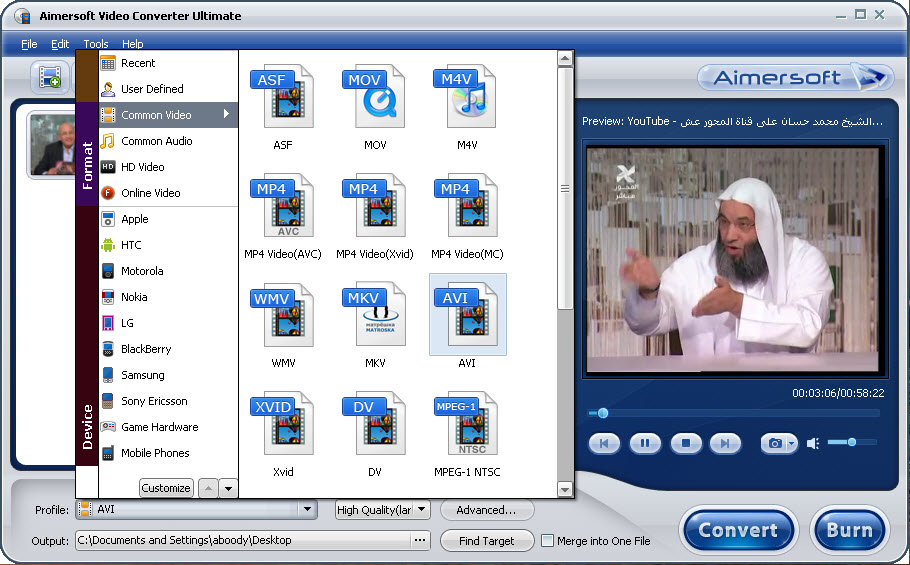Pick the M4V format icon
This screenshot has width=910, height=565.
point(466,97)
